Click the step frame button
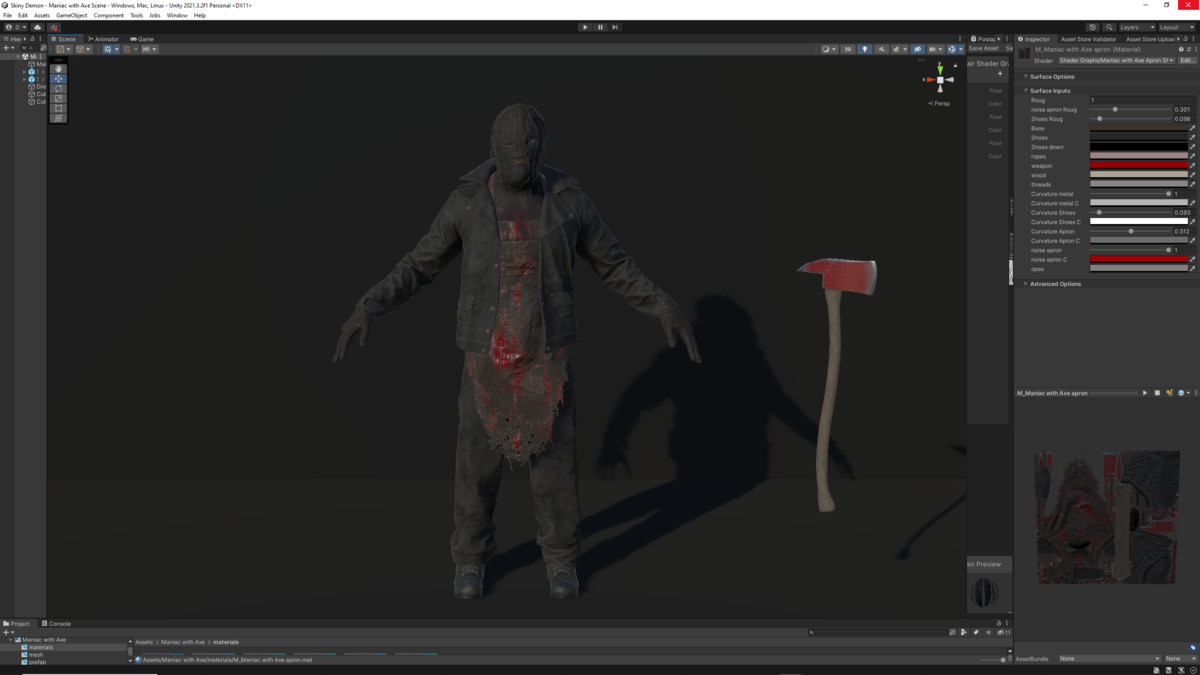The height and width of the screenshot is (675, 1200). [615, 27]
